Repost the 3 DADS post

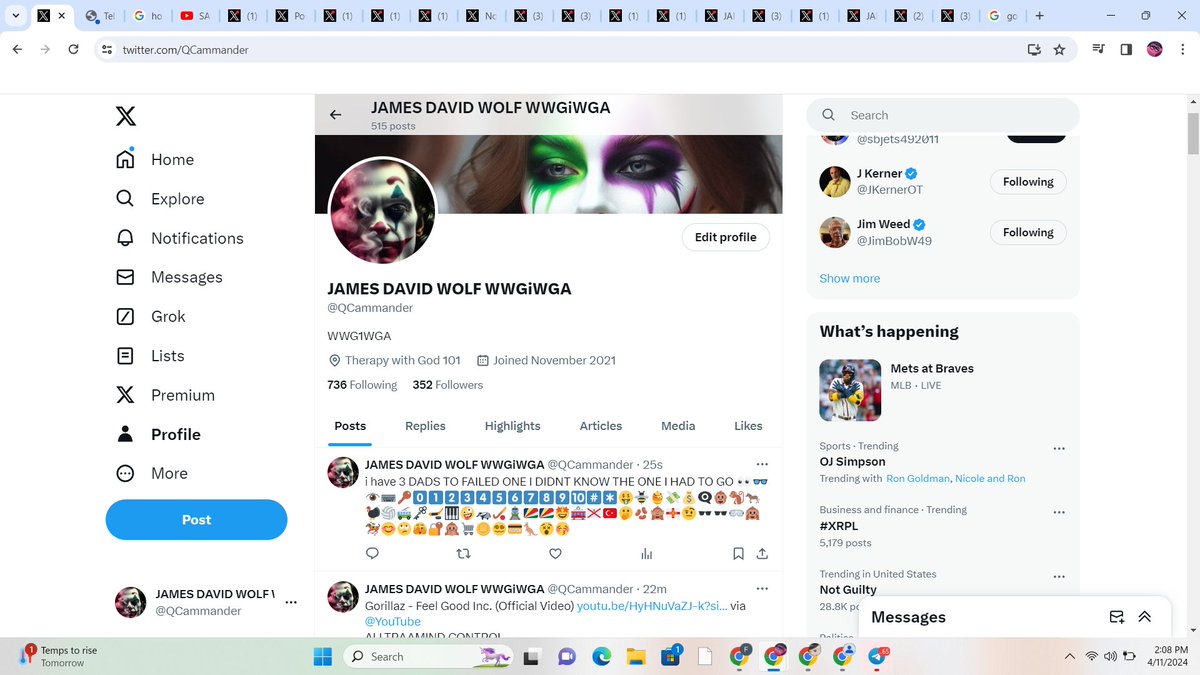coord(463,553)
